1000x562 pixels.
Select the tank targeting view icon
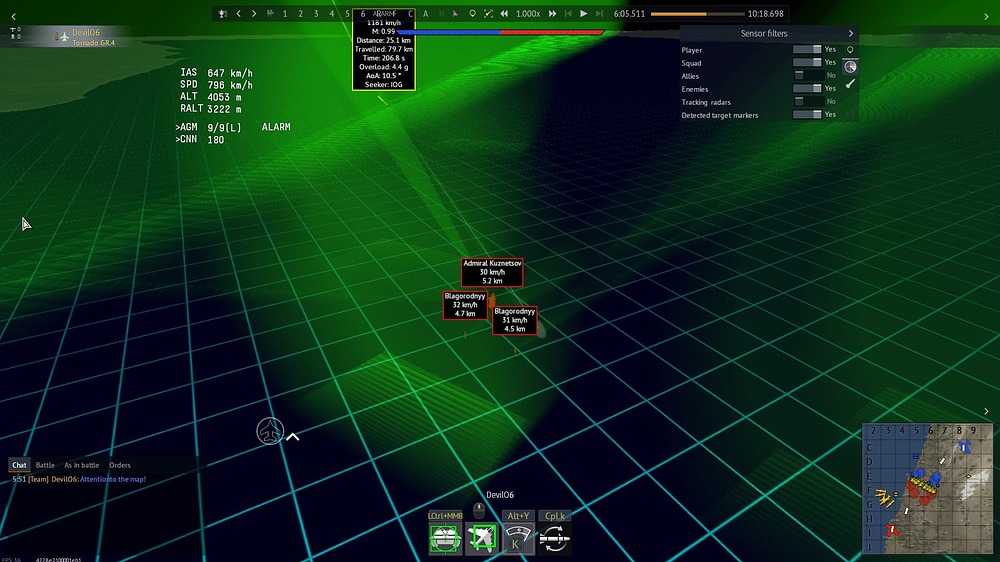point(445,538)
